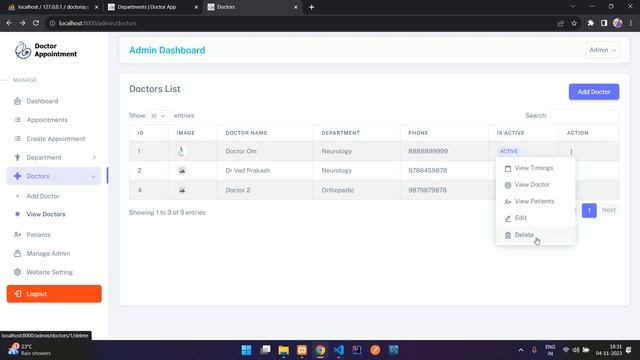Click the Admin Dashboard heading
This screenshot has height=360, width=640.
pos(167,50)
